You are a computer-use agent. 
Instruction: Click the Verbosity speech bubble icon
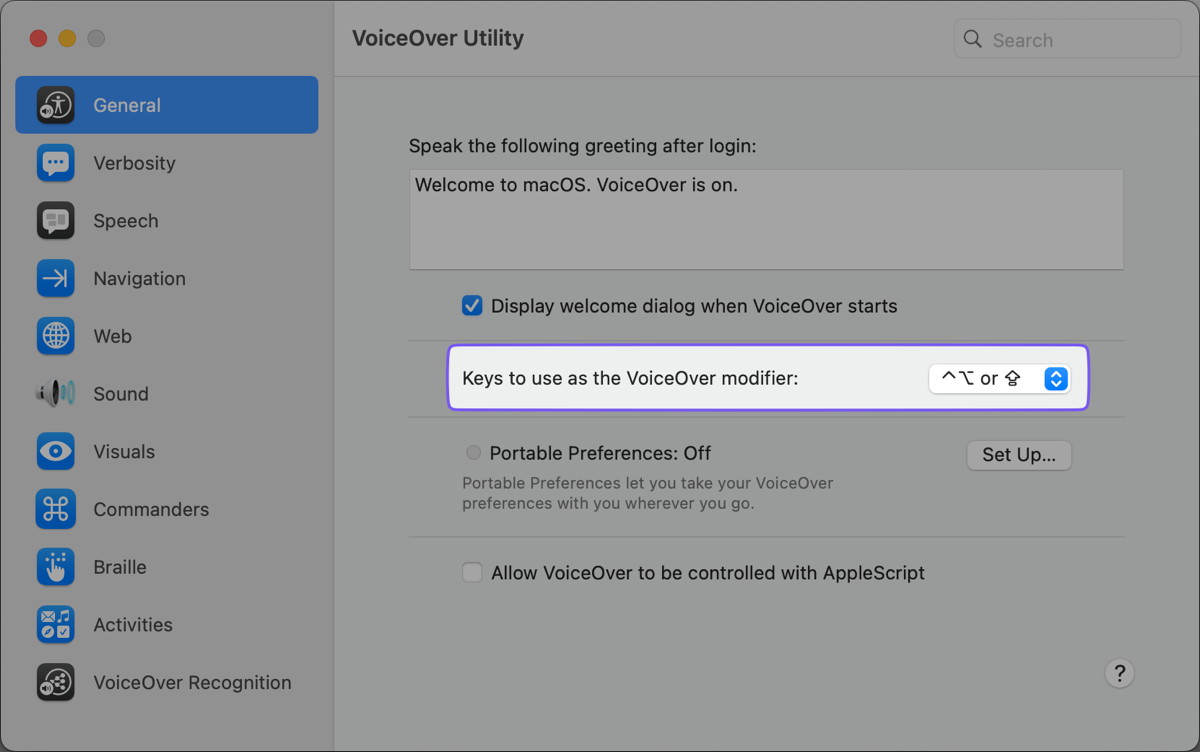tap(56, 163)
